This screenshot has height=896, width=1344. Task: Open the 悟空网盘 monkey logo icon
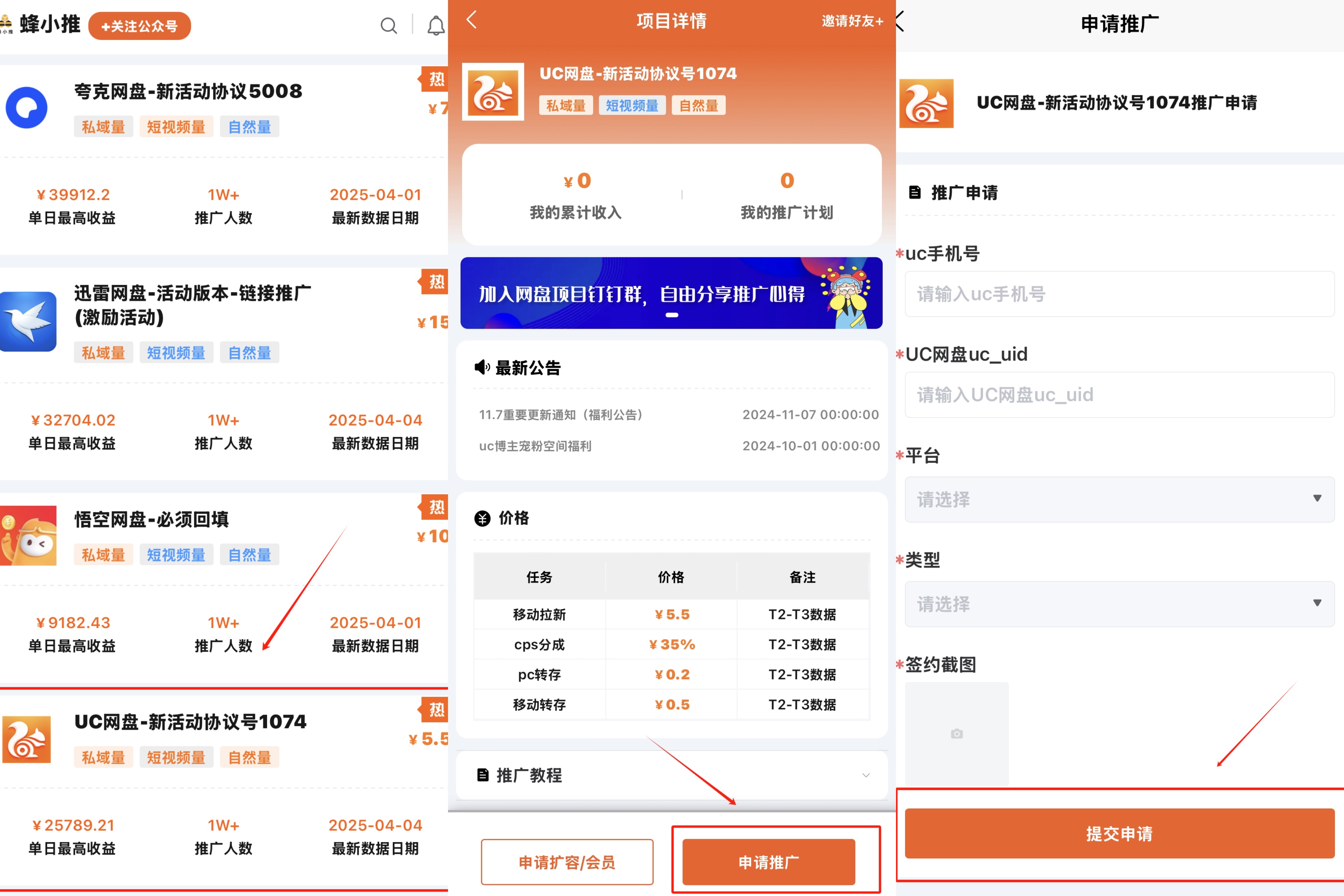28,535
